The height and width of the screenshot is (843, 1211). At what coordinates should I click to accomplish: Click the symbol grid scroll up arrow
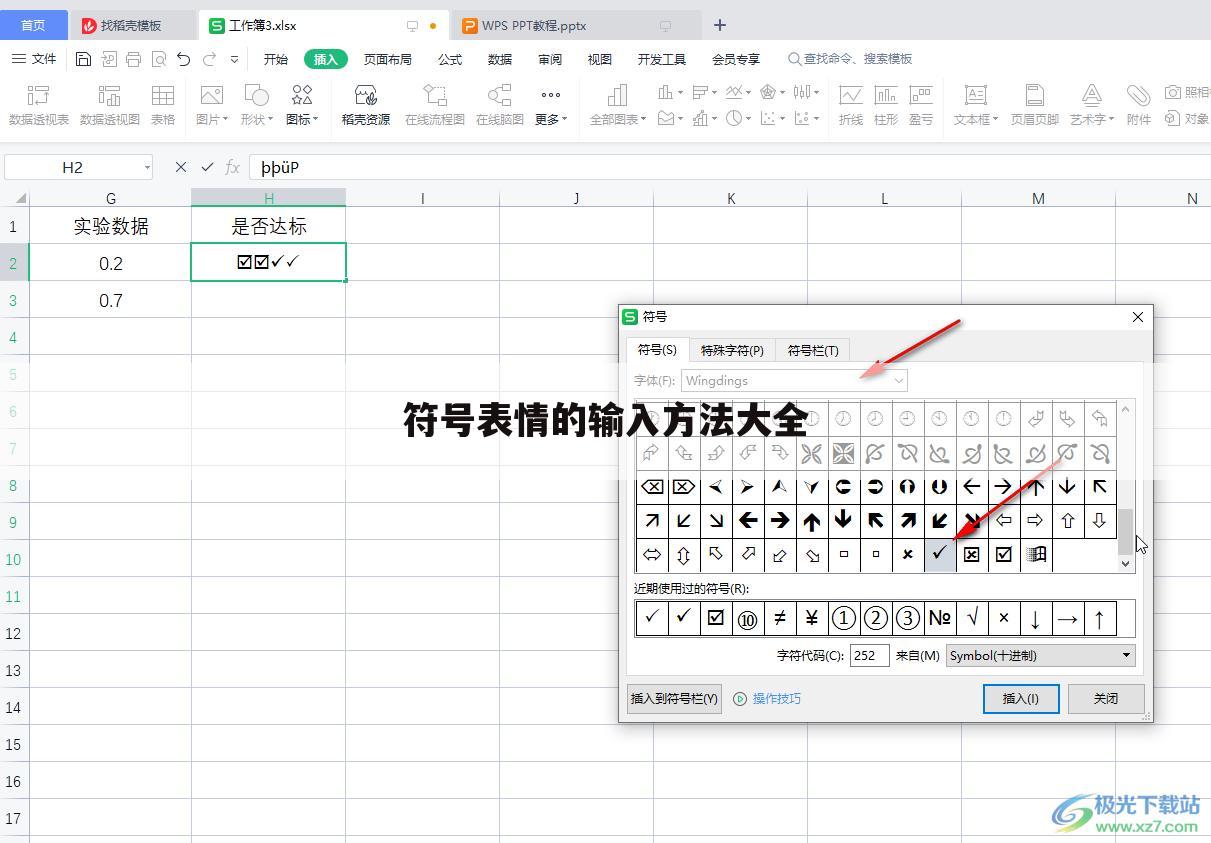(x=1126, y=409)
